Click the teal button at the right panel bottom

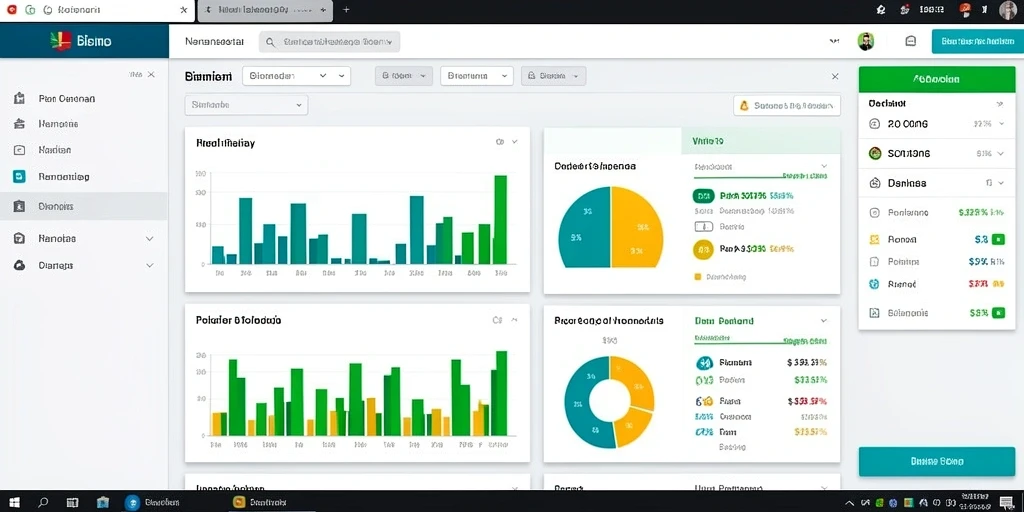coord(936,461)
